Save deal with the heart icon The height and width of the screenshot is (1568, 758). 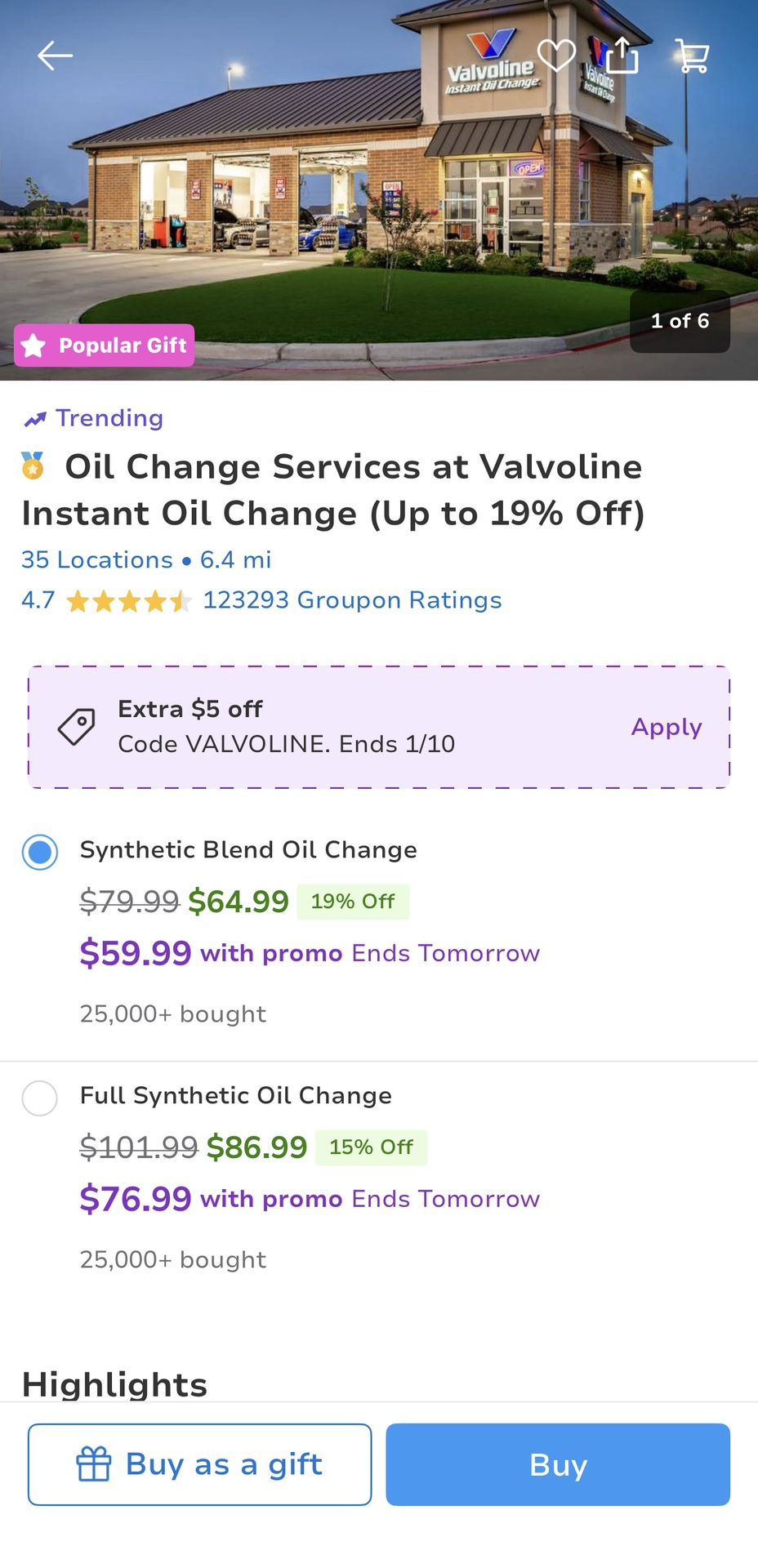coord(556,56)
